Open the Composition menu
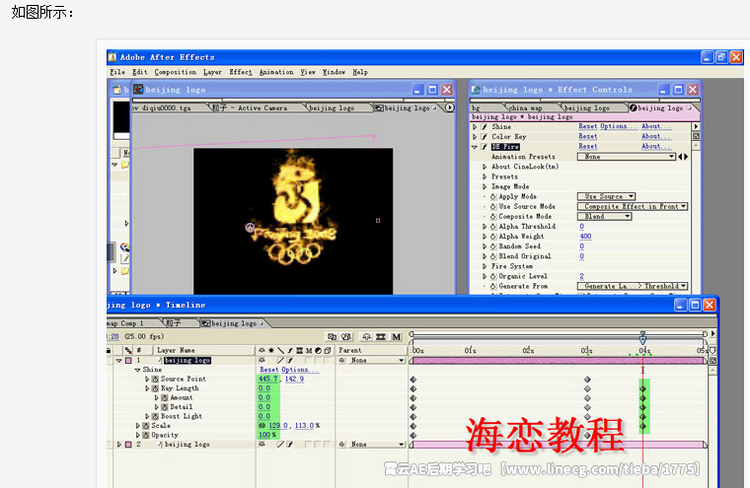The image size is (750, 488). 175,72
